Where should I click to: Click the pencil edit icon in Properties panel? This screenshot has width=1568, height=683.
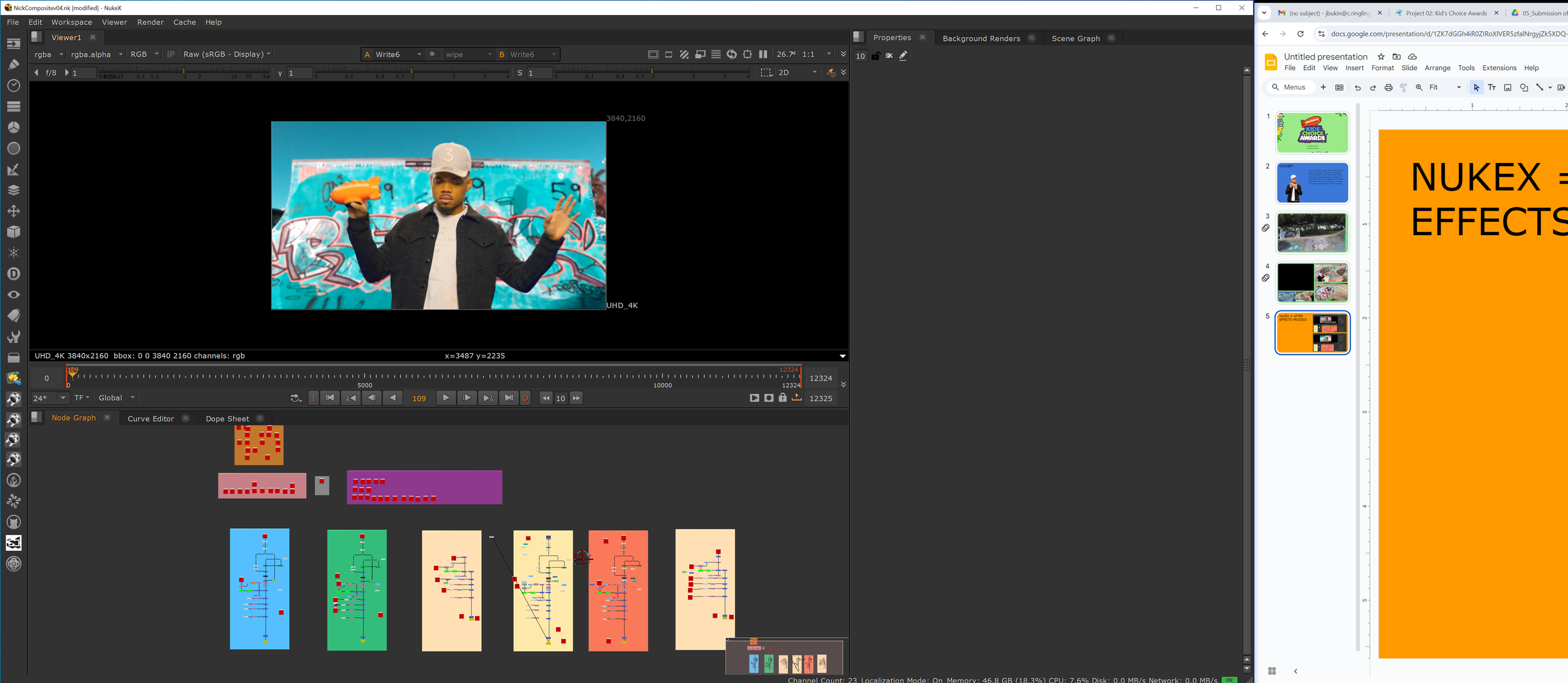click(x=903, y=56)
